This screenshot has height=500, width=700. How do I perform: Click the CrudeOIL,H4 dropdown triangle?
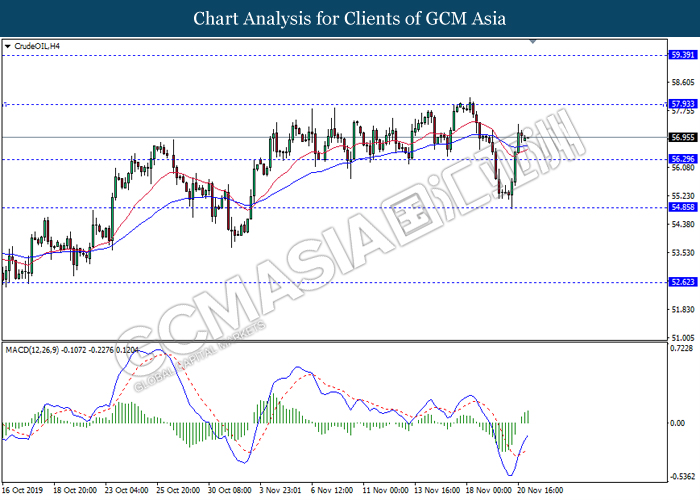9,46
